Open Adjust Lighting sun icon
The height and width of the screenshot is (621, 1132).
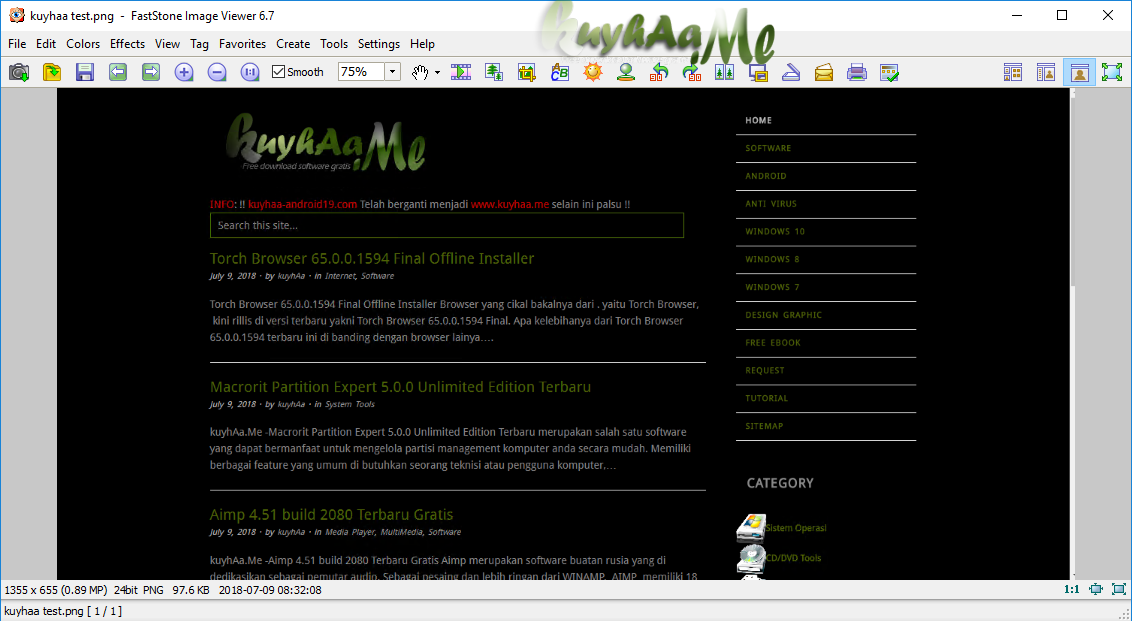(593, 72)
